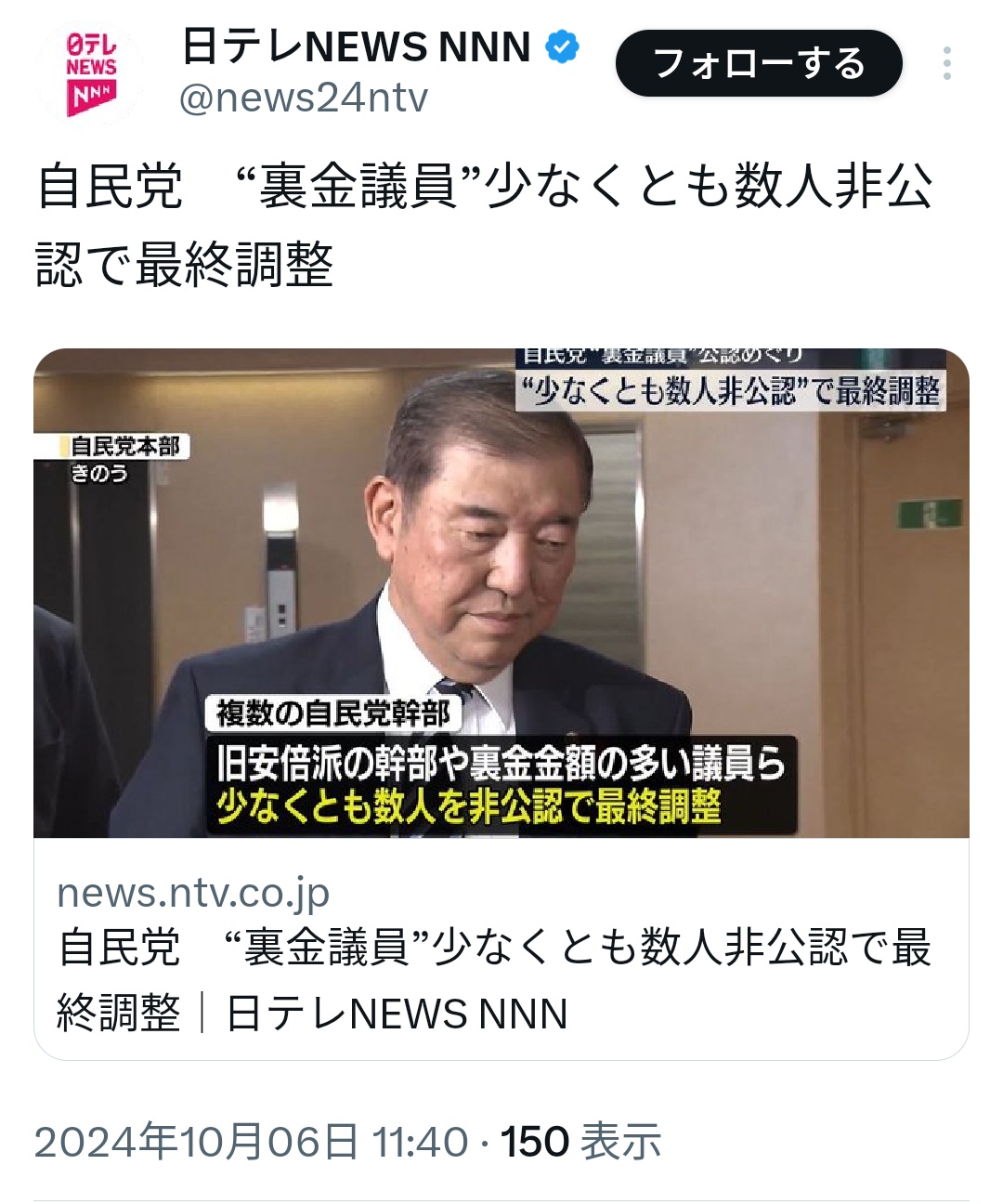Click the 自民党本部 きのう caption label
This screenshot has height=1204, width=1003.
124,459
